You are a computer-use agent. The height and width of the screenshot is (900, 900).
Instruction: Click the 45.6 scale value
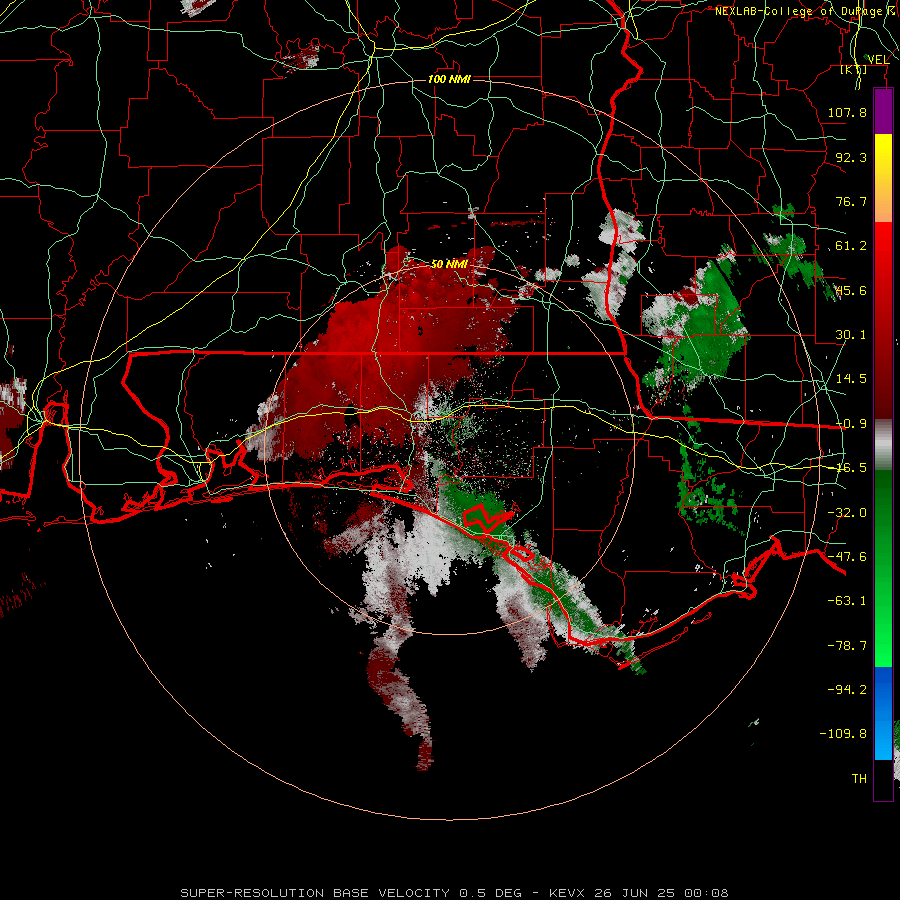pyautogui.click(x=851, y=290)
